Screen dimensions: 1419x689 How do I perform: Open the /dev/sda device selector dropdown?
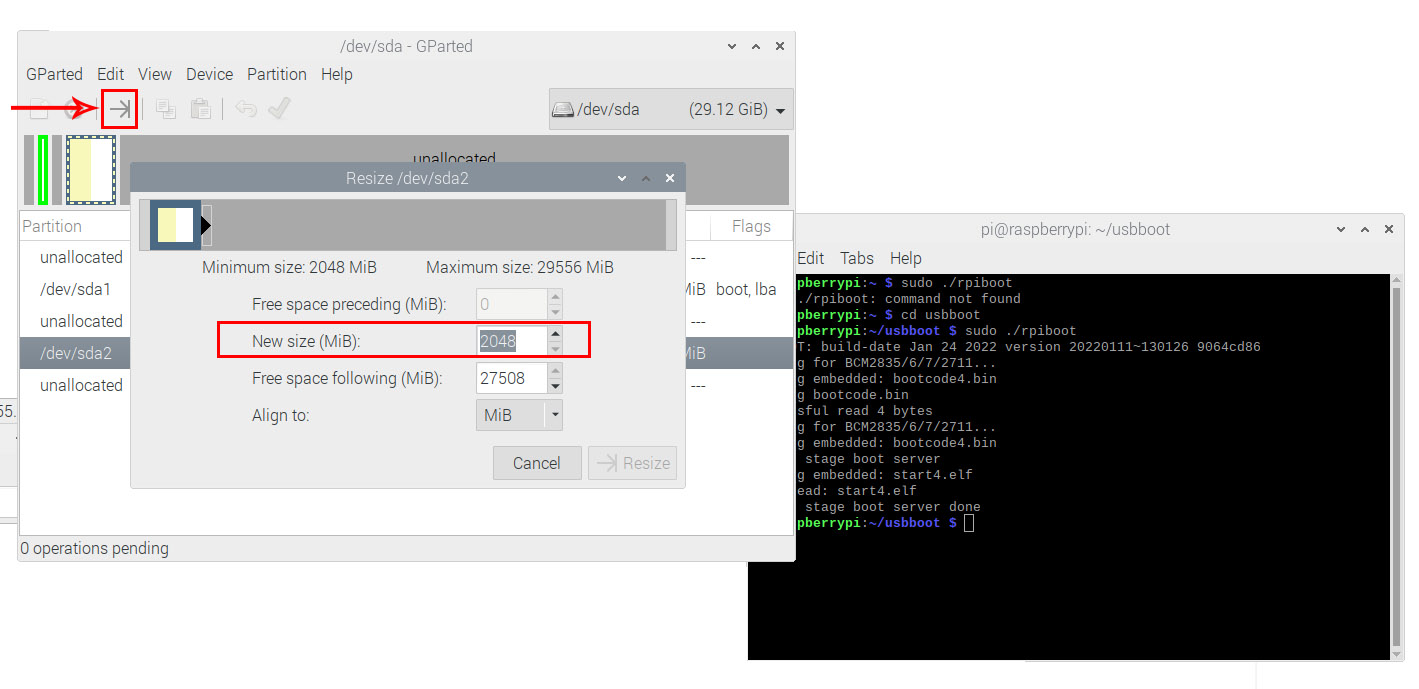point(671,110)
